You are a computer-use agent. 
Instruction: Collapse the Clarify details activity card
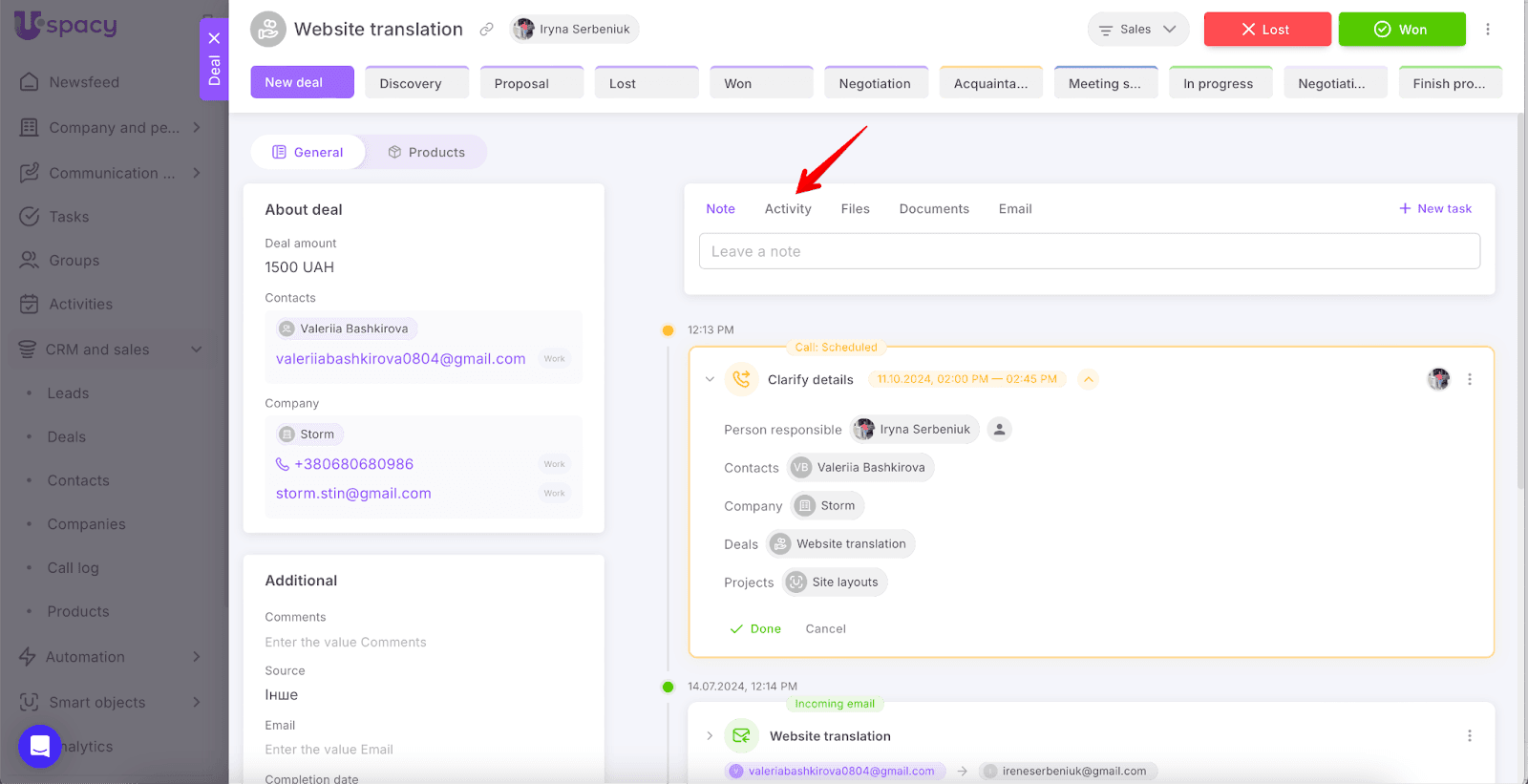[x=710, y=379]
